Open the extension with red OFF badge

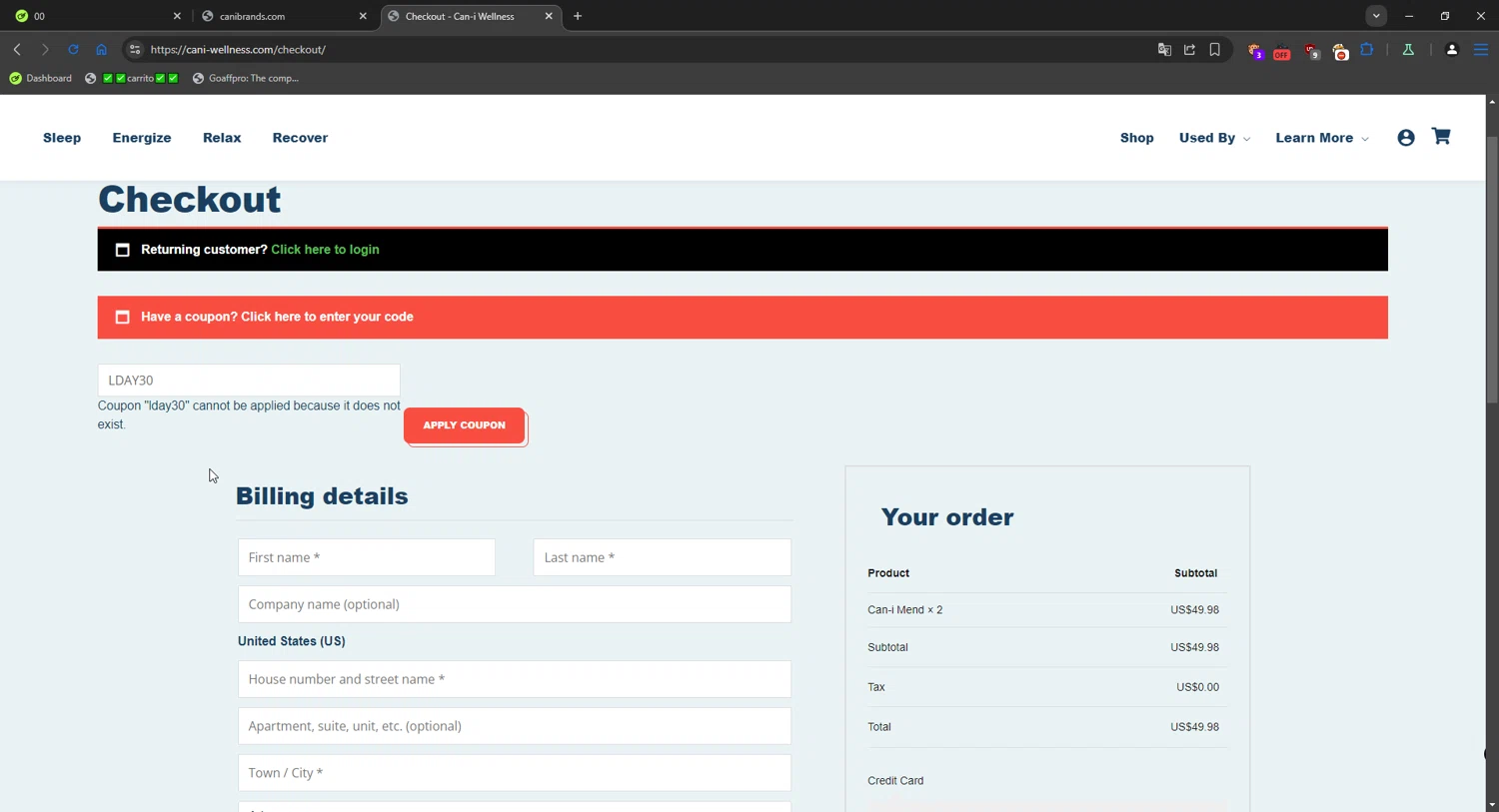pos(1282,51)
